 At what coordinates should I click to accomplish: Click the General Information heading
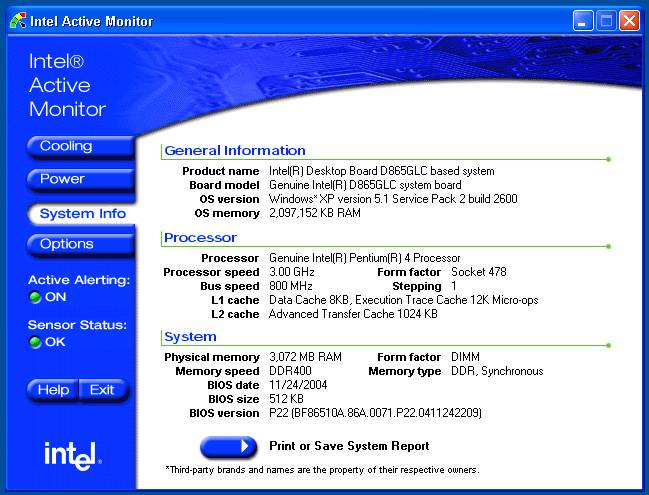click(235, 150)
